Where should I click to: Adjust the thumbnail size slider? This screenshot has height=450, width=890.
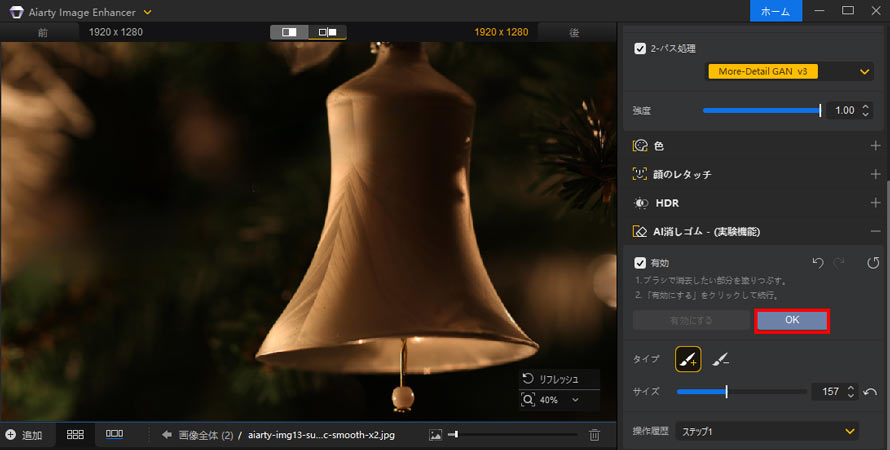point(512,435)
